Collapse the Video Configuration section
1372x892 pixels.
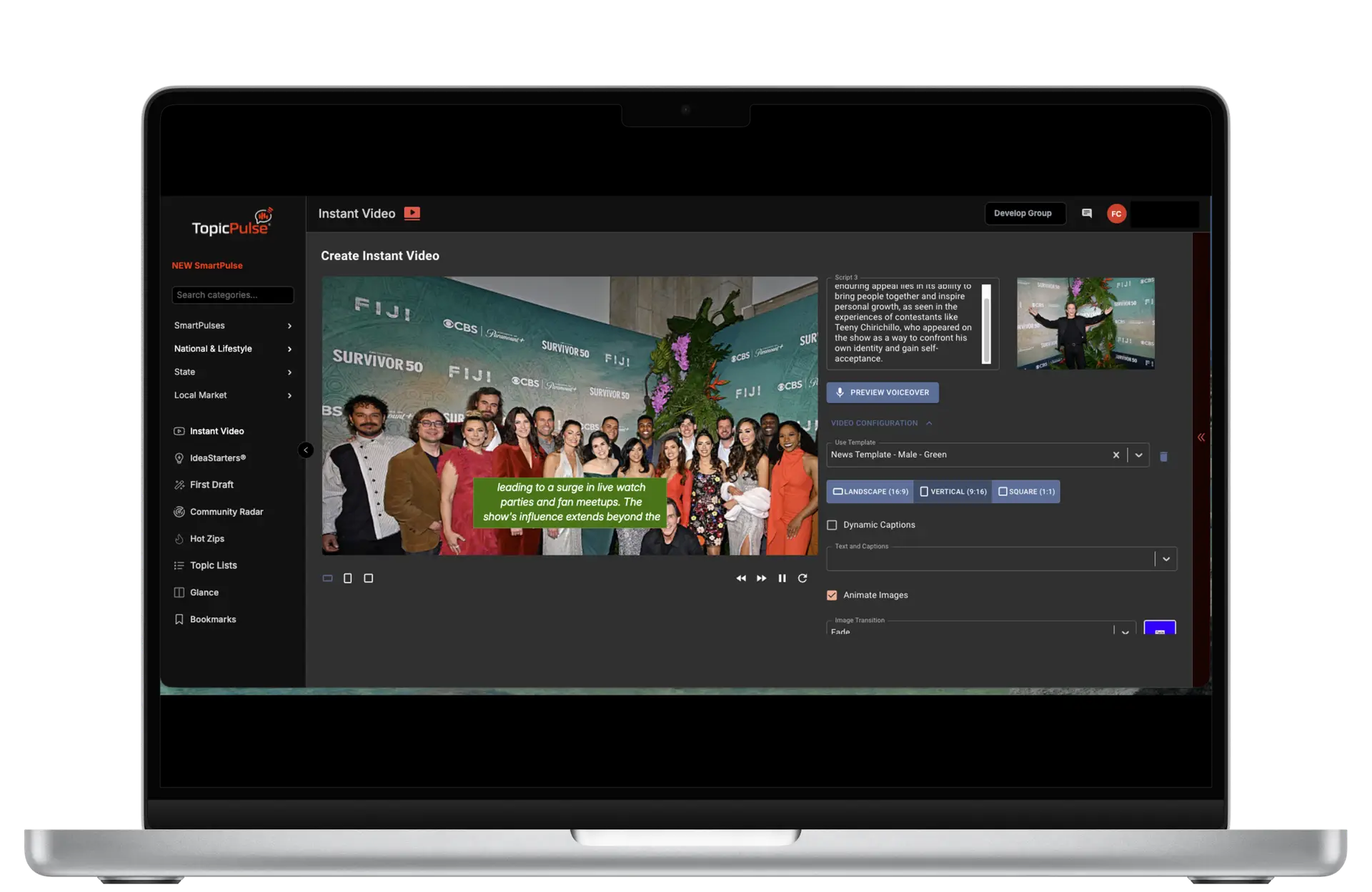pos(882,423)
